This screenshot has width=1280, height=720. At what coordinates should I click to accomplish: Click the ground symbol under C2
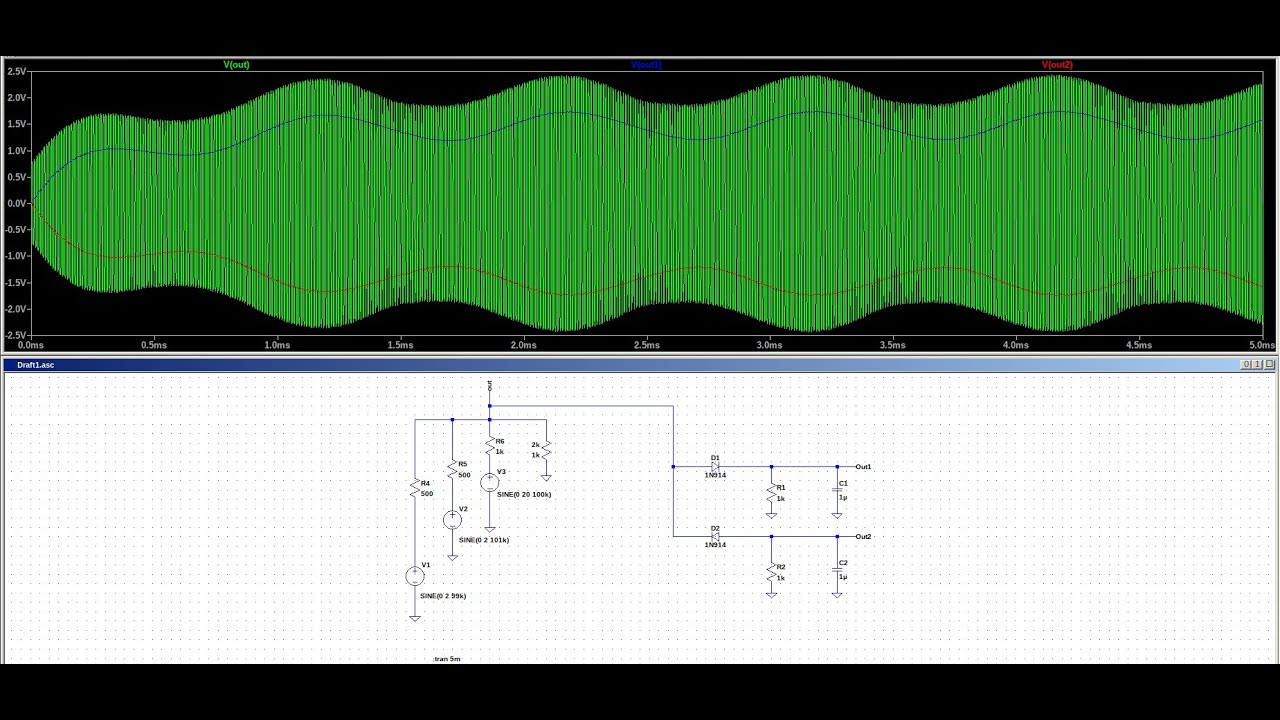(837, 594)
